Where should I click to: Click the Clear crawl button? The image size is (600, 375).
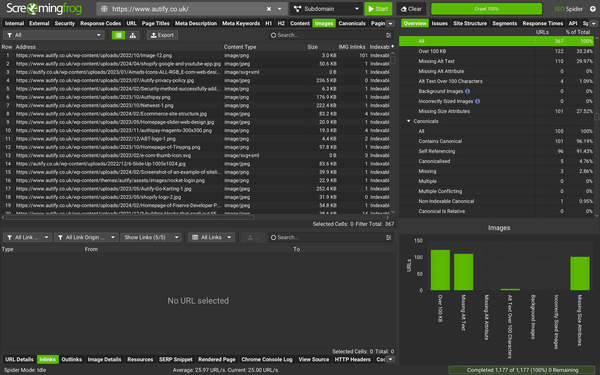pyautogui.click(x=411, y=9)
